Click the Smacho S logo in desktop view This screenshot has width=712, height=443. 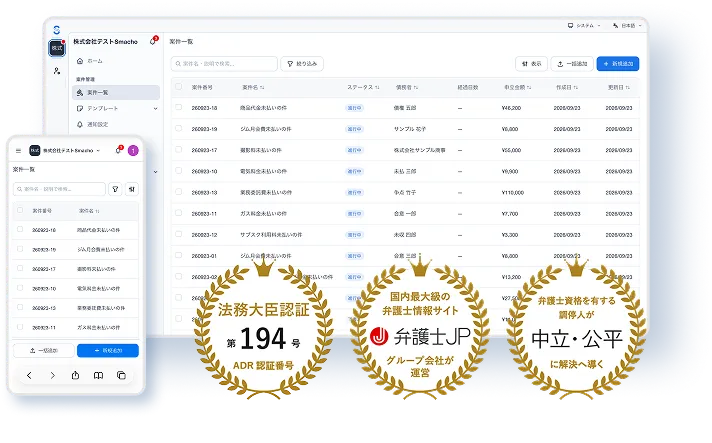pyautogui.click(x=56, y=30)
